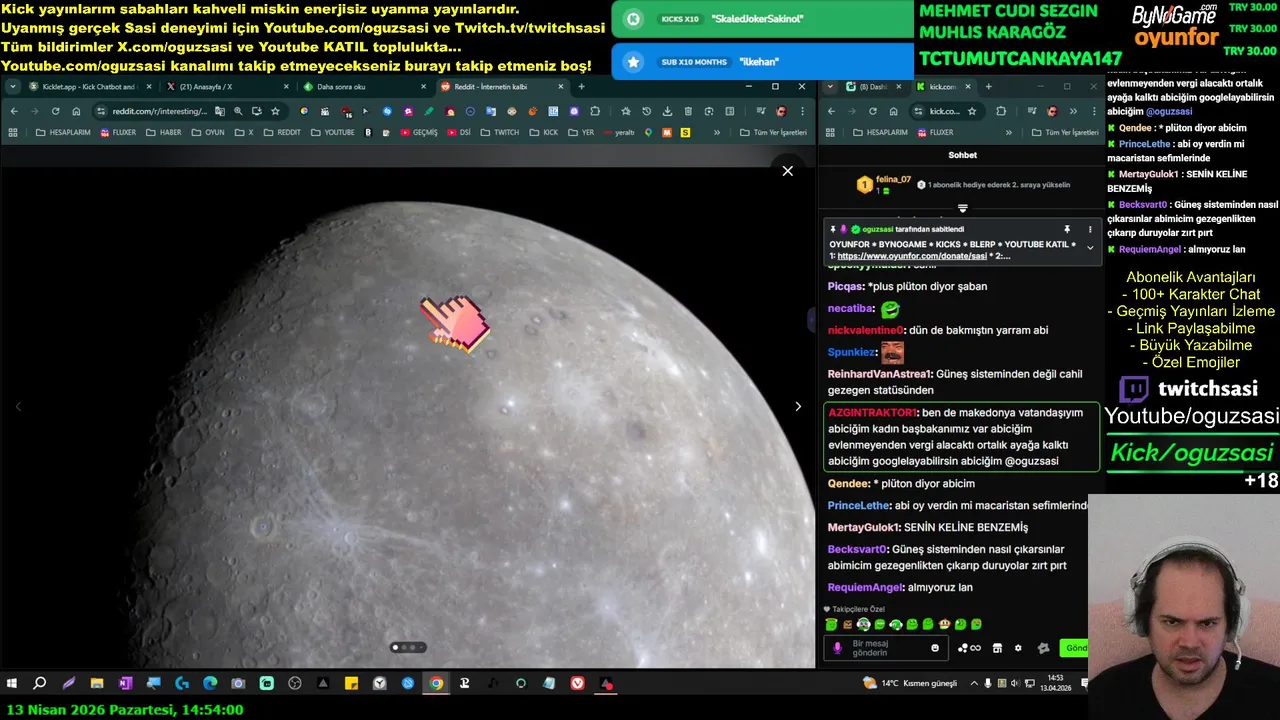
Task: Close the Reddit image lightbox with X
Action: click(x=787, y=171)
